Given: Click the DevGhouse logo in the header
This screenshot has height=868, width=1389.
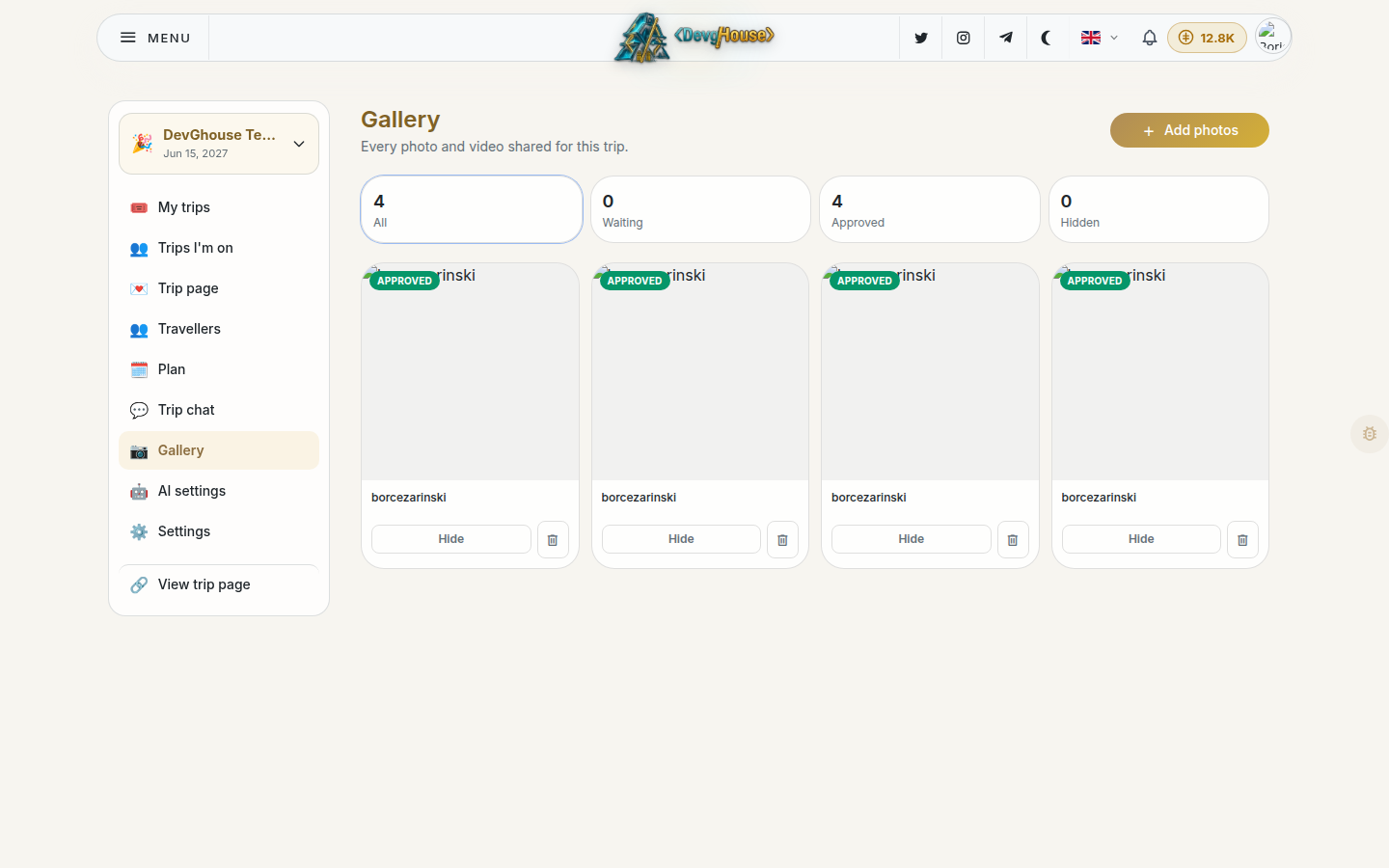Looking at the screenshot, I should coord(694,38).
